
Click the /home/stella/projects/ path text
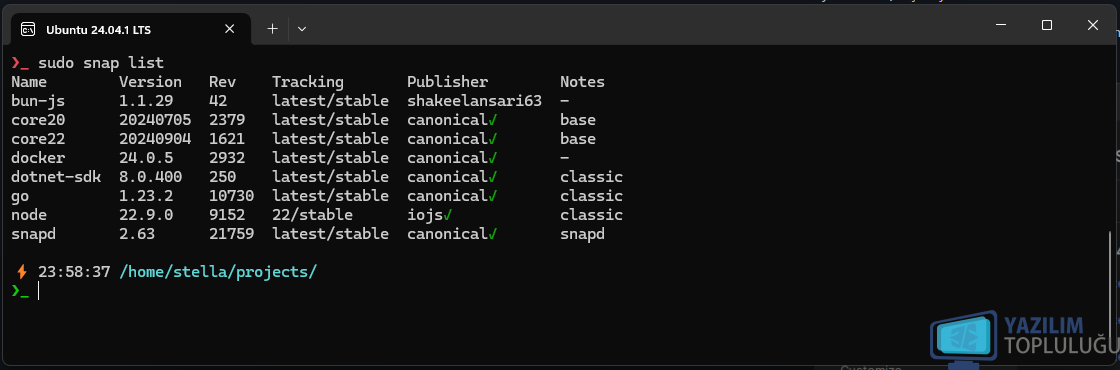coord(219,272)
